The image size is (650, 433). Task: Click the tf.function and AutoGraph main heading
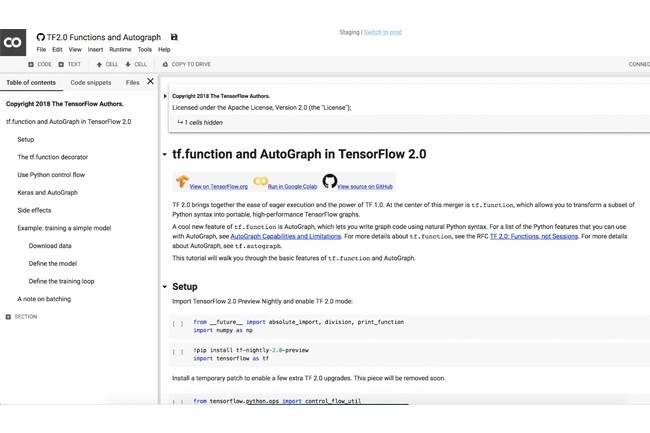coord(299,154)
